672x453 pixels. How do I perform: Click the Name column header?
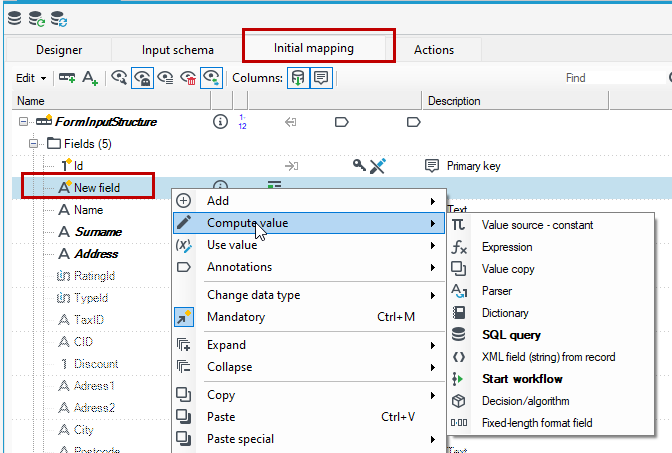[x=111, y=101]
